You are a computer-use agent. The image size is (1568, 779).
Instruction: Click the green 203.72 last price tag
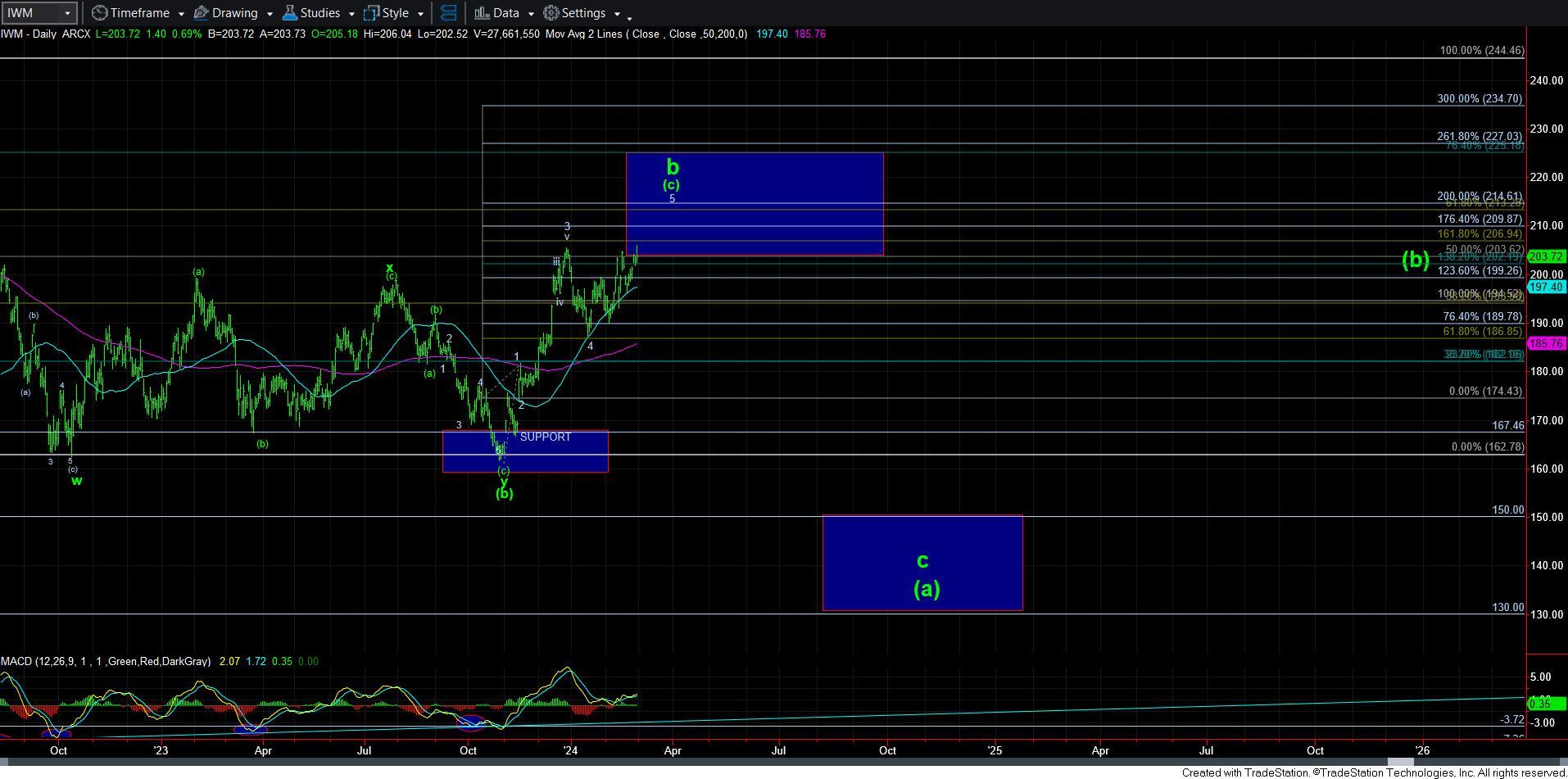click(1547, 256)
